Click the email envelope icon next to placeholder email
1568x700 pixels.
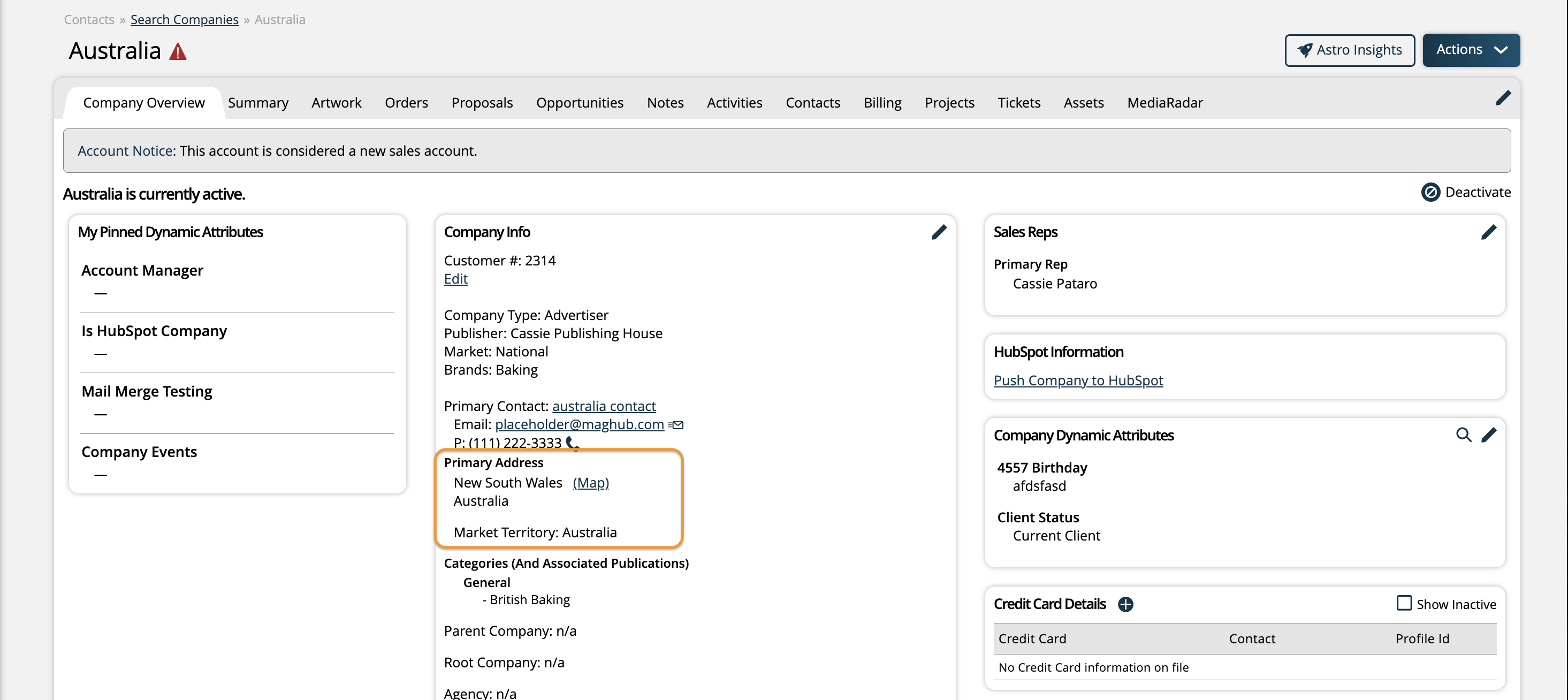[x=676, y=425]
